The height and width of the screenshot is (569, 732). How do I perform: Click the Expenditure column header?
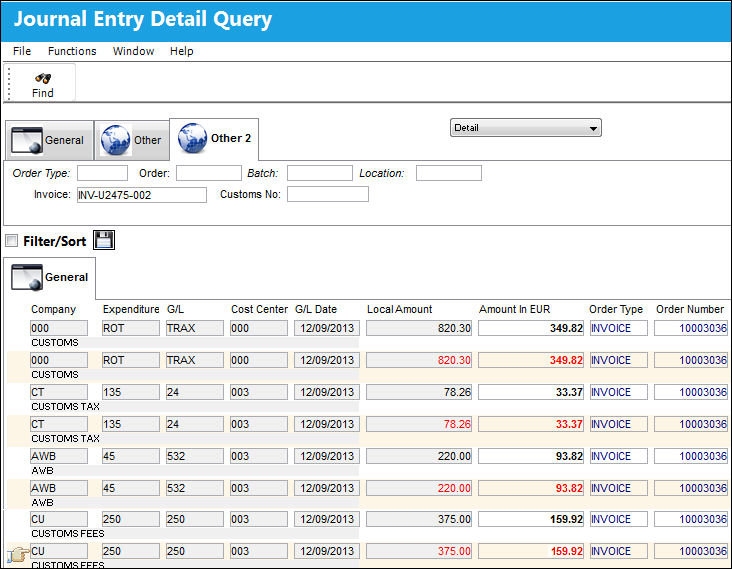click(131, 309)
